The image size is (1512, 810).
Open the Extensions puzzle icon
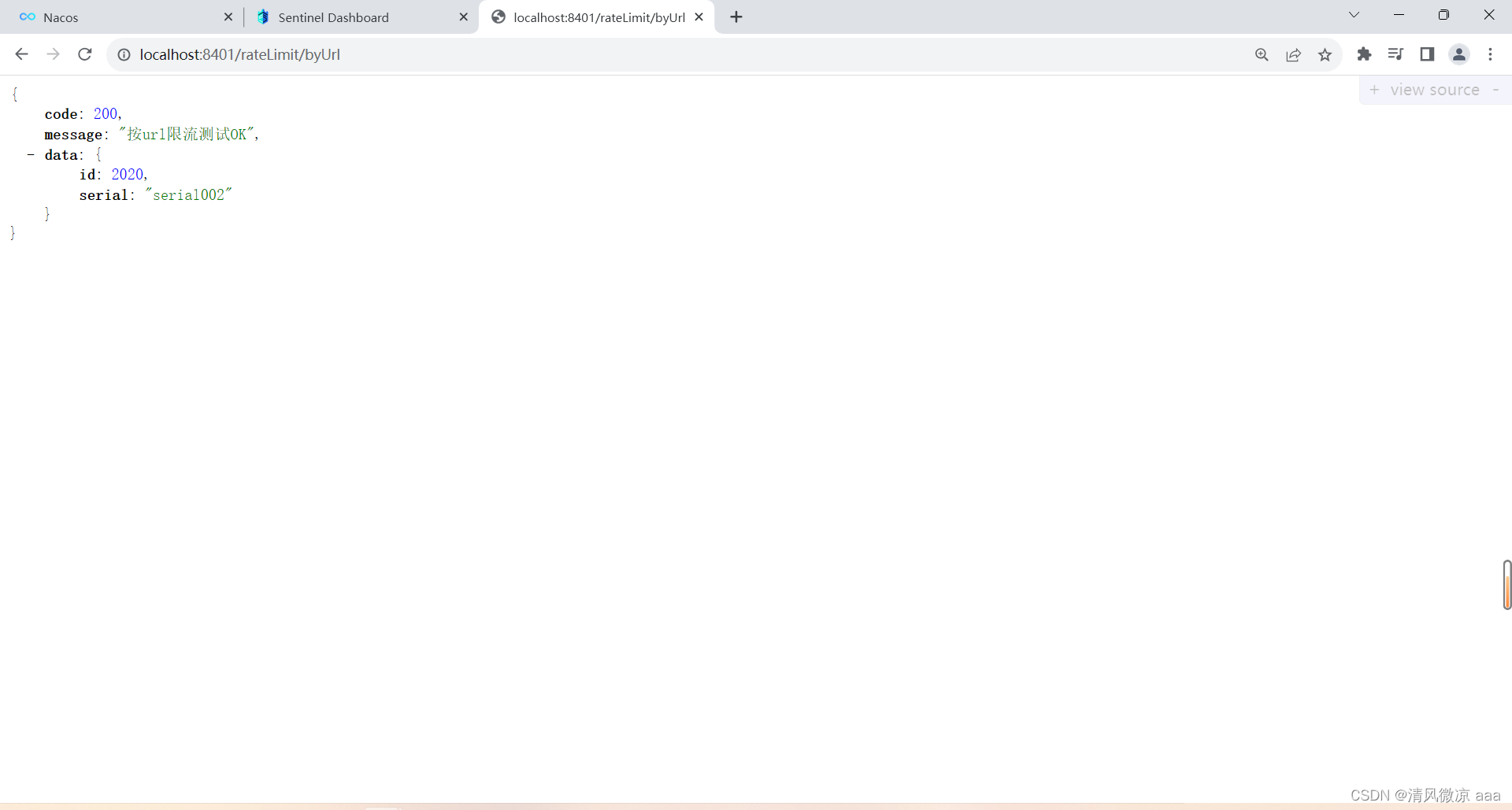pos(1364,54)
